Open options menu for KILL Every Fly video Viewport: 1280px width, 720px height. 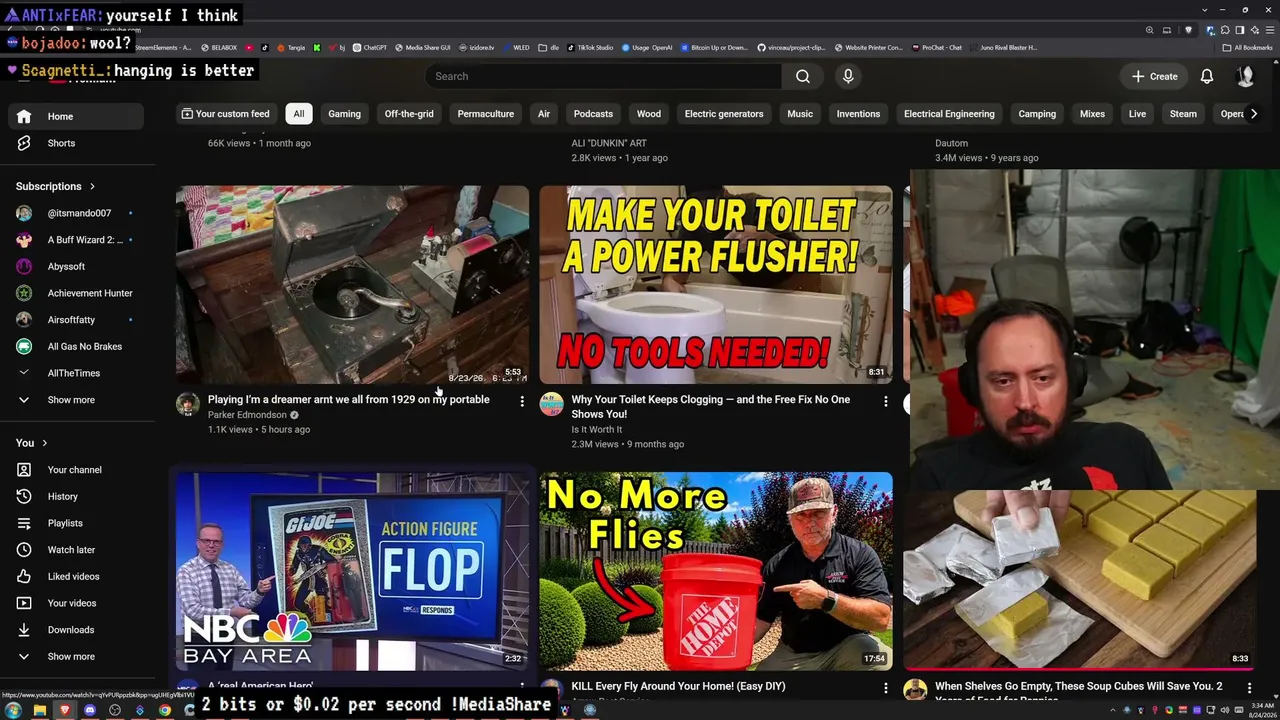[x=885, y=688]
